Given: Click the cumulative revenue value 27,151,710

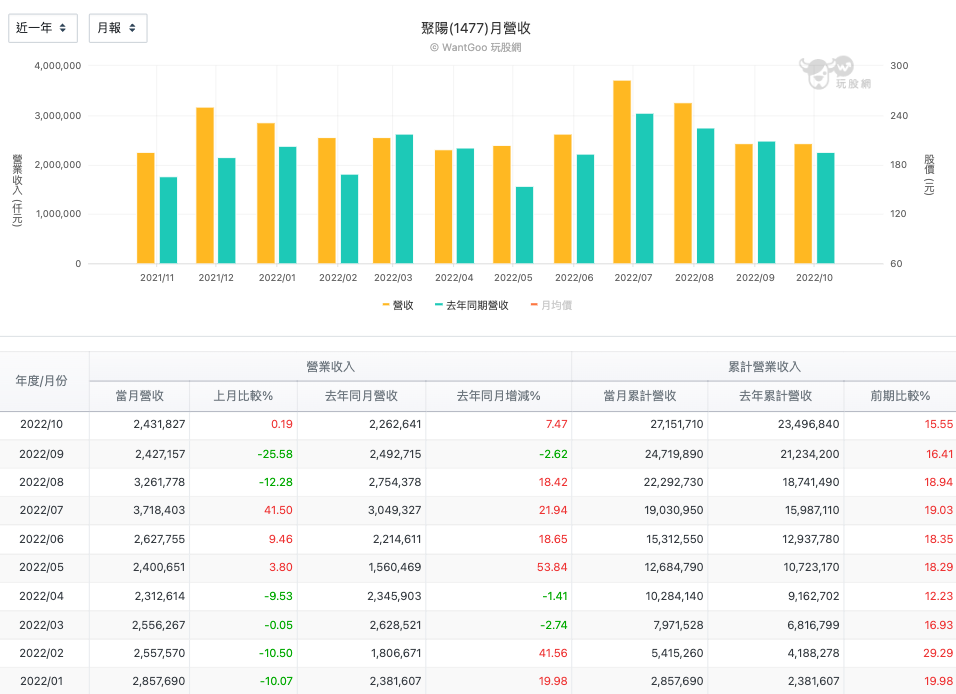Looking at the screenshot, I should (x=677, y=424).
